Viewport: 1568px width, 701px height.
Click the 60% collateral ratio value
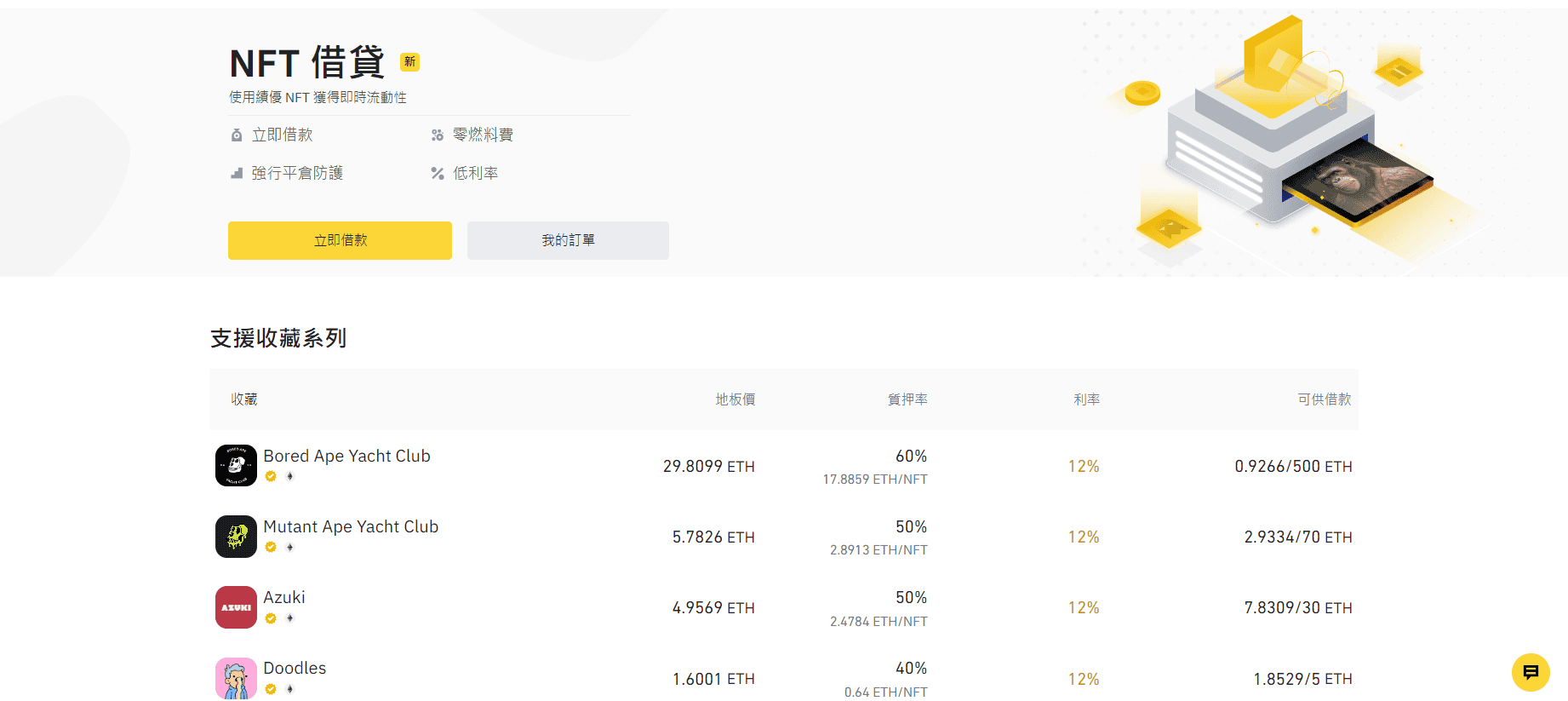[x=911, y=456]
